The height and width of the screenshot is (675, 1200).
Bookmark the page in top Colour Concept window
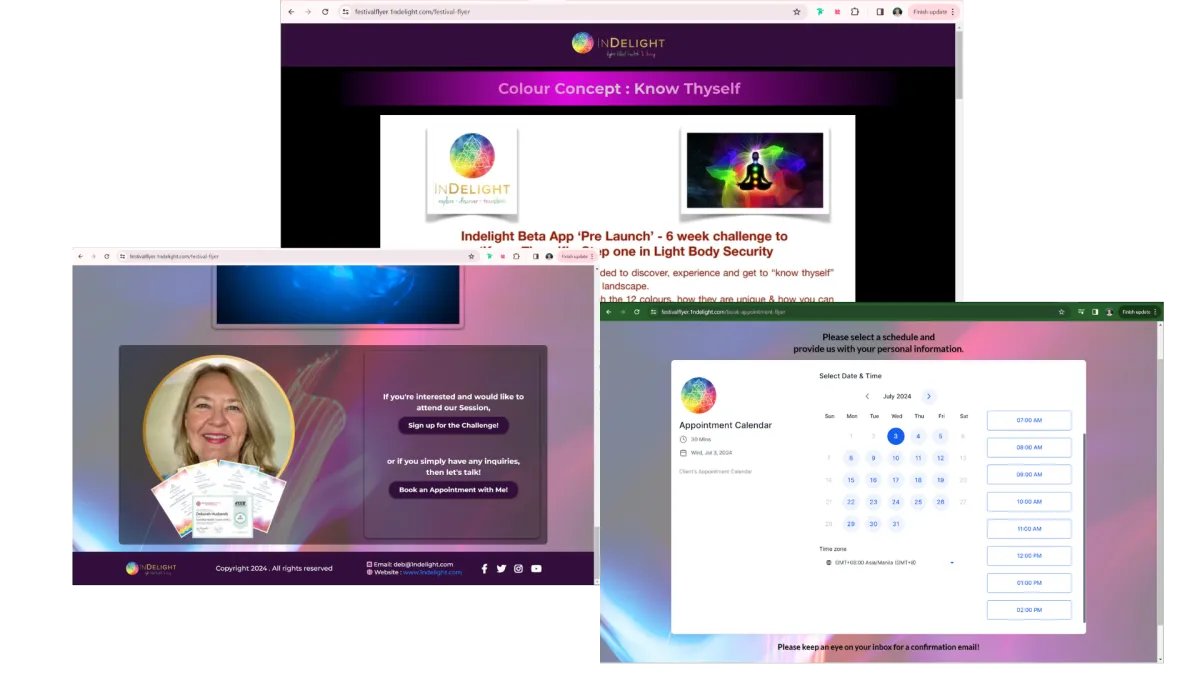(797, 12)
